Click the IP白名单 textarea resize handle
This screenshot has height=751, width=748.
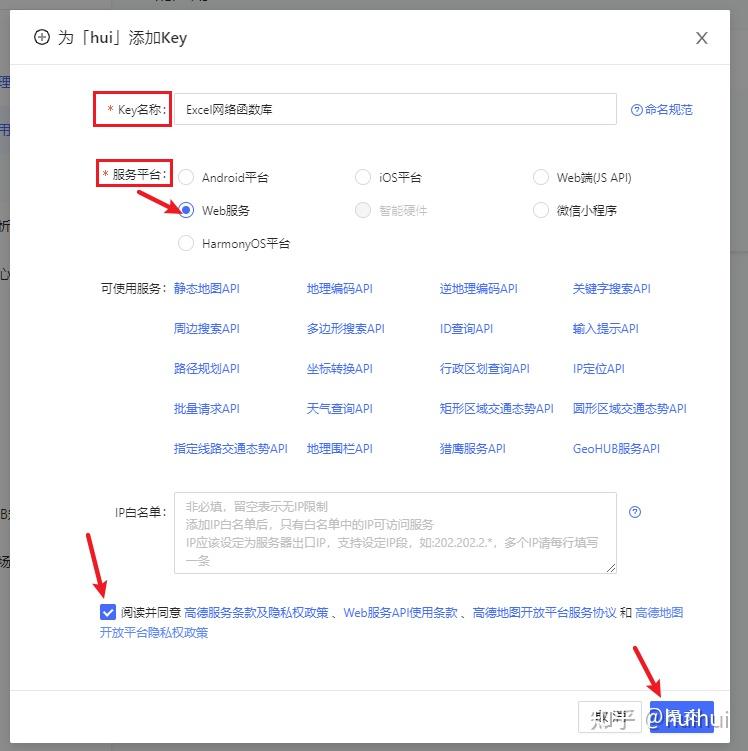pyautogui.click(x=611, y=568)
